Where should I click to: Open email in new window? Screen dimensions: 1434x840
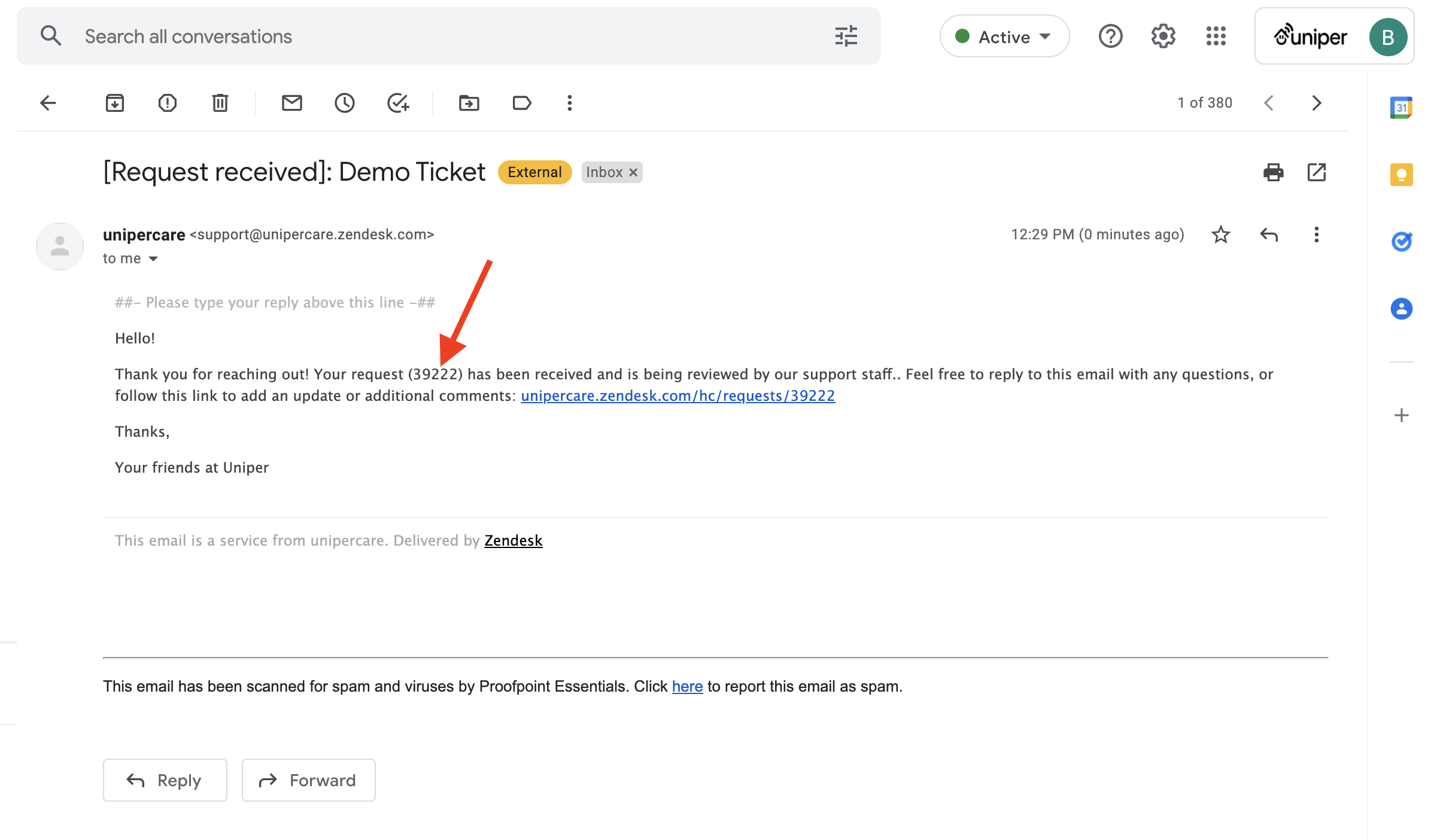1316,172
